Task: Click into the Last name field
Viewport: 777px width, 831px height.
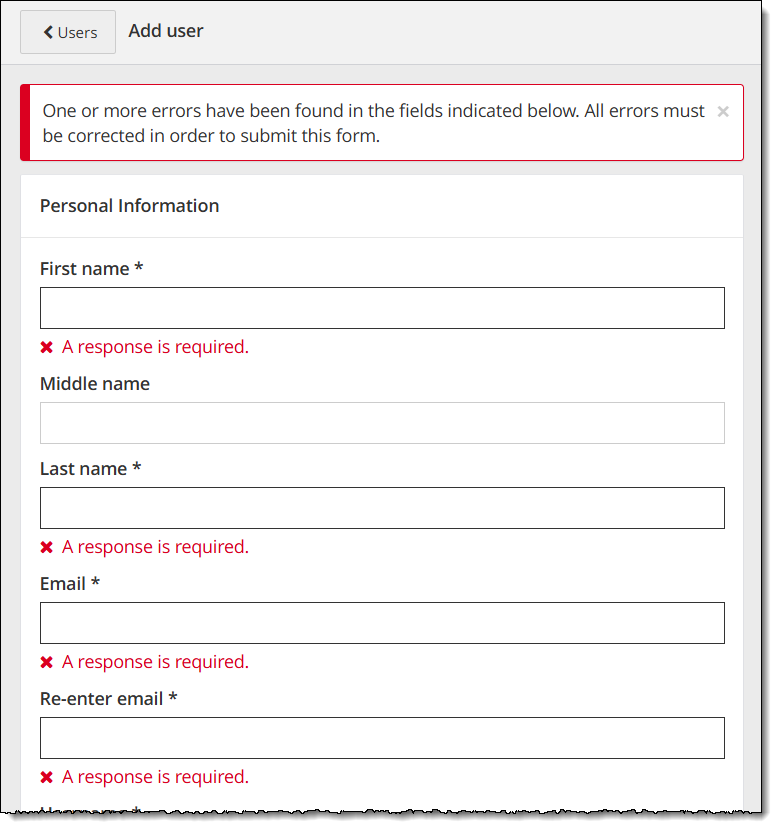Action: point(382,508)
